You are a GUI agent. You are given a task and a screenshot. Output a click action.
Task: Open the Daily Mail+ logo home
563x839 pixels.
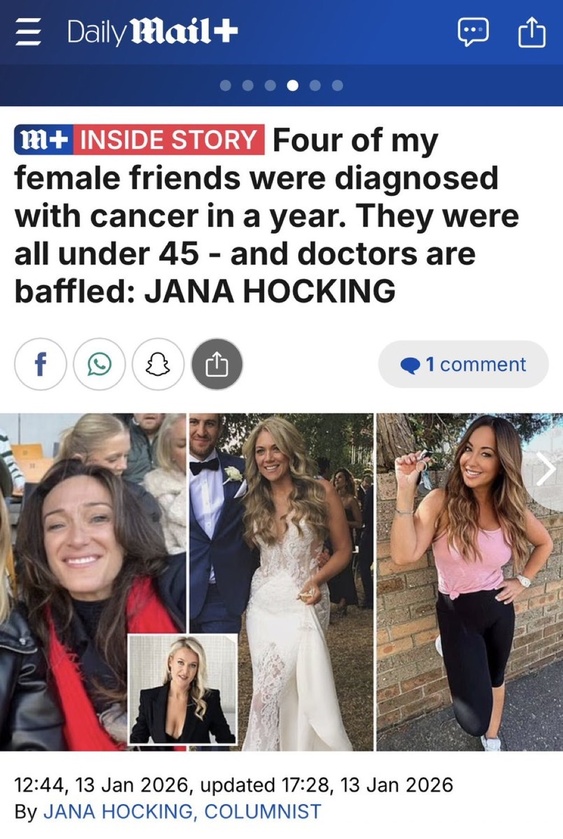153,32
